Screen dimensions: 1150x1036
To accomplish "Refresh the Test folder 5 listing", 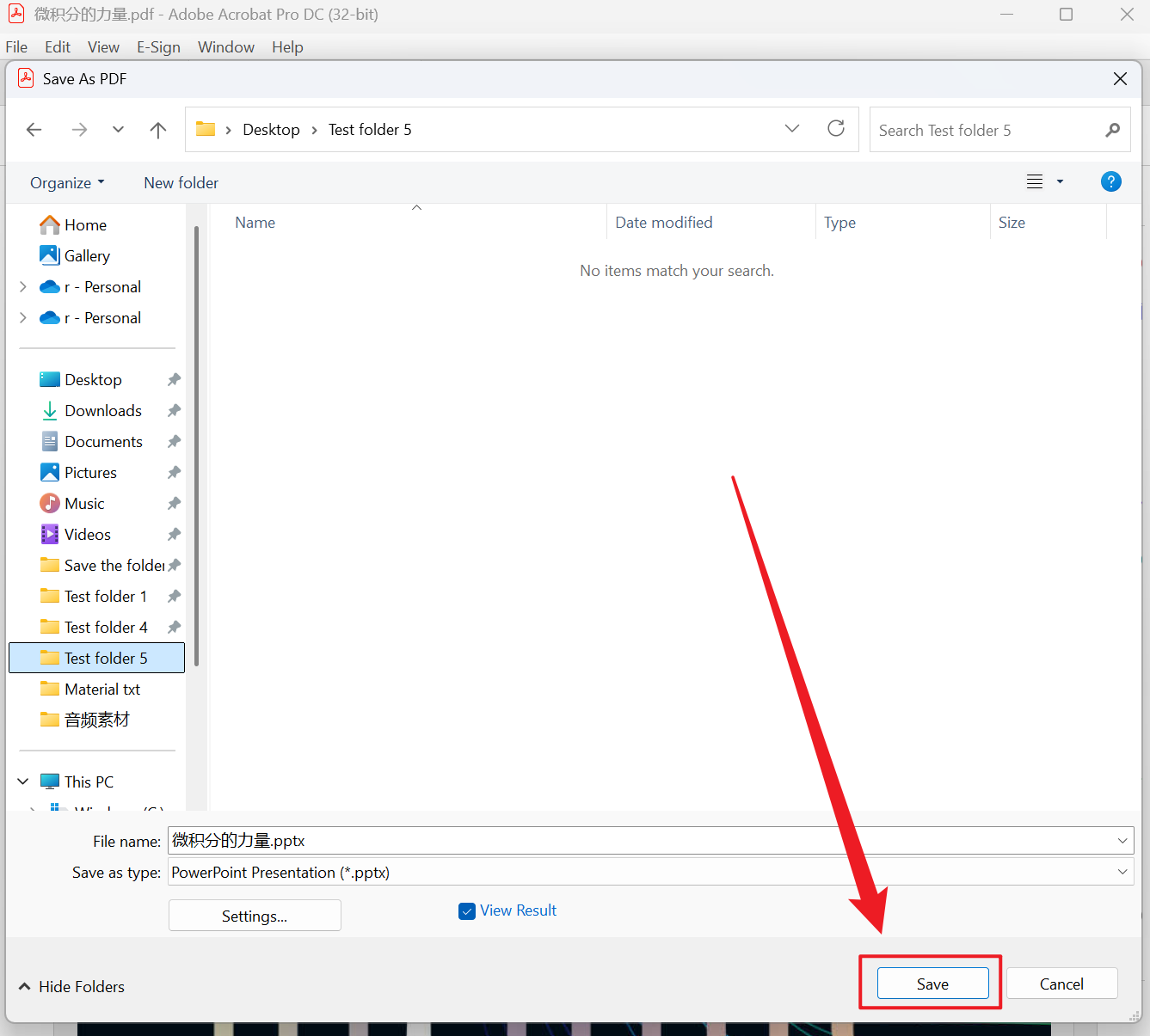I will 835,129.
